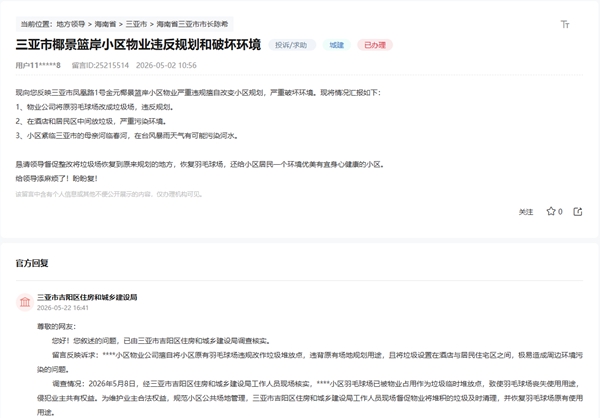Open the 地方领导 breadcrumb link
The width and height of the screenshot is (600, 418).
tap(71, 24)
